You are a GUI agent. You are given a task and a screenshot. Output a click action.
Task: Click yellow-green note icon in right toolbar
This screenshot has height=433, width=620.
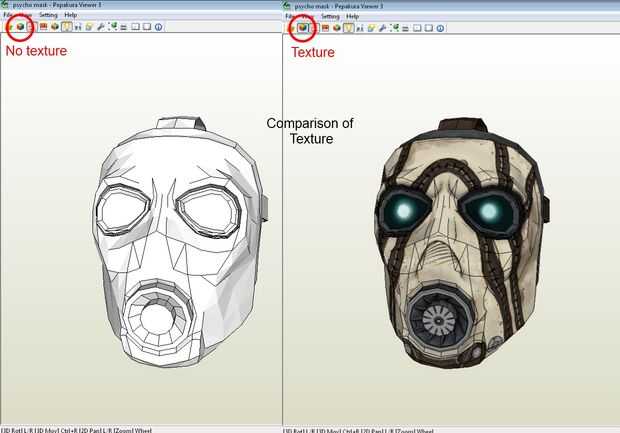click(x=371, y=28)
